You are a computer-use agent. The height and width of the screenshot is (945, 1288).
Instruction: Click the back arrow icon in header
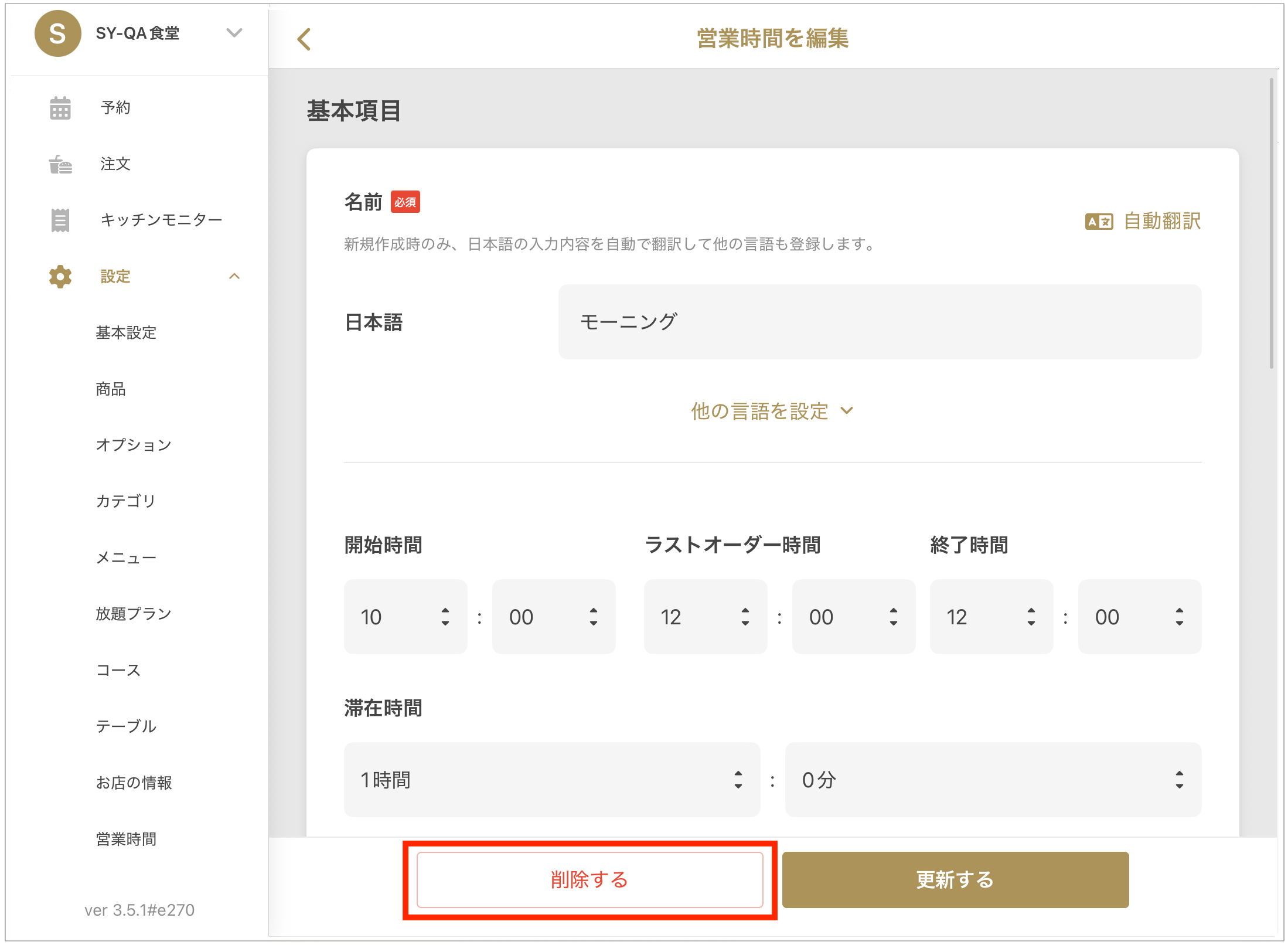pos(304,39)
